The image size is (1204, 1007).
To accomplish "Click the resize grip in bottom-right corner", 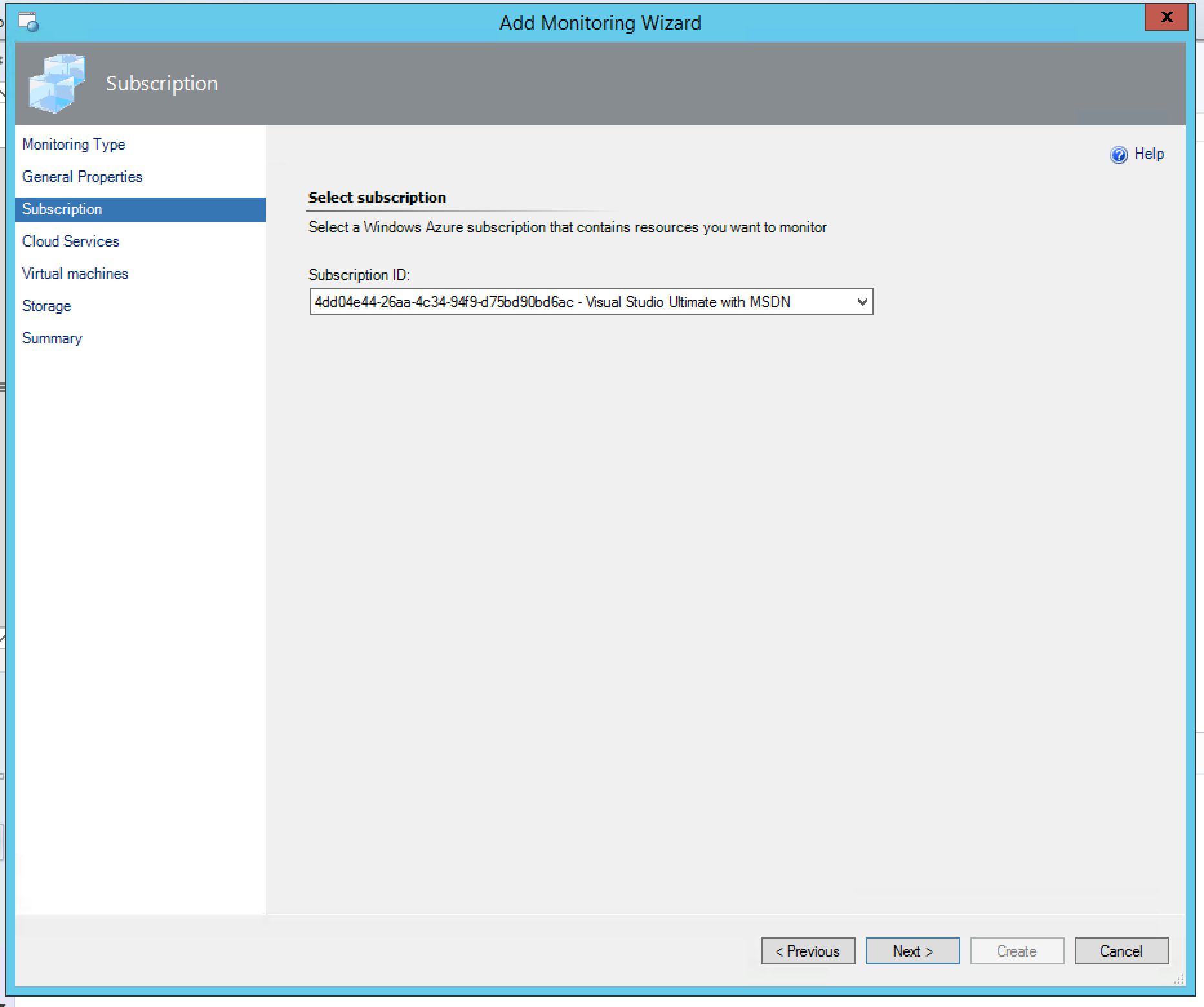I will 1178,980.
